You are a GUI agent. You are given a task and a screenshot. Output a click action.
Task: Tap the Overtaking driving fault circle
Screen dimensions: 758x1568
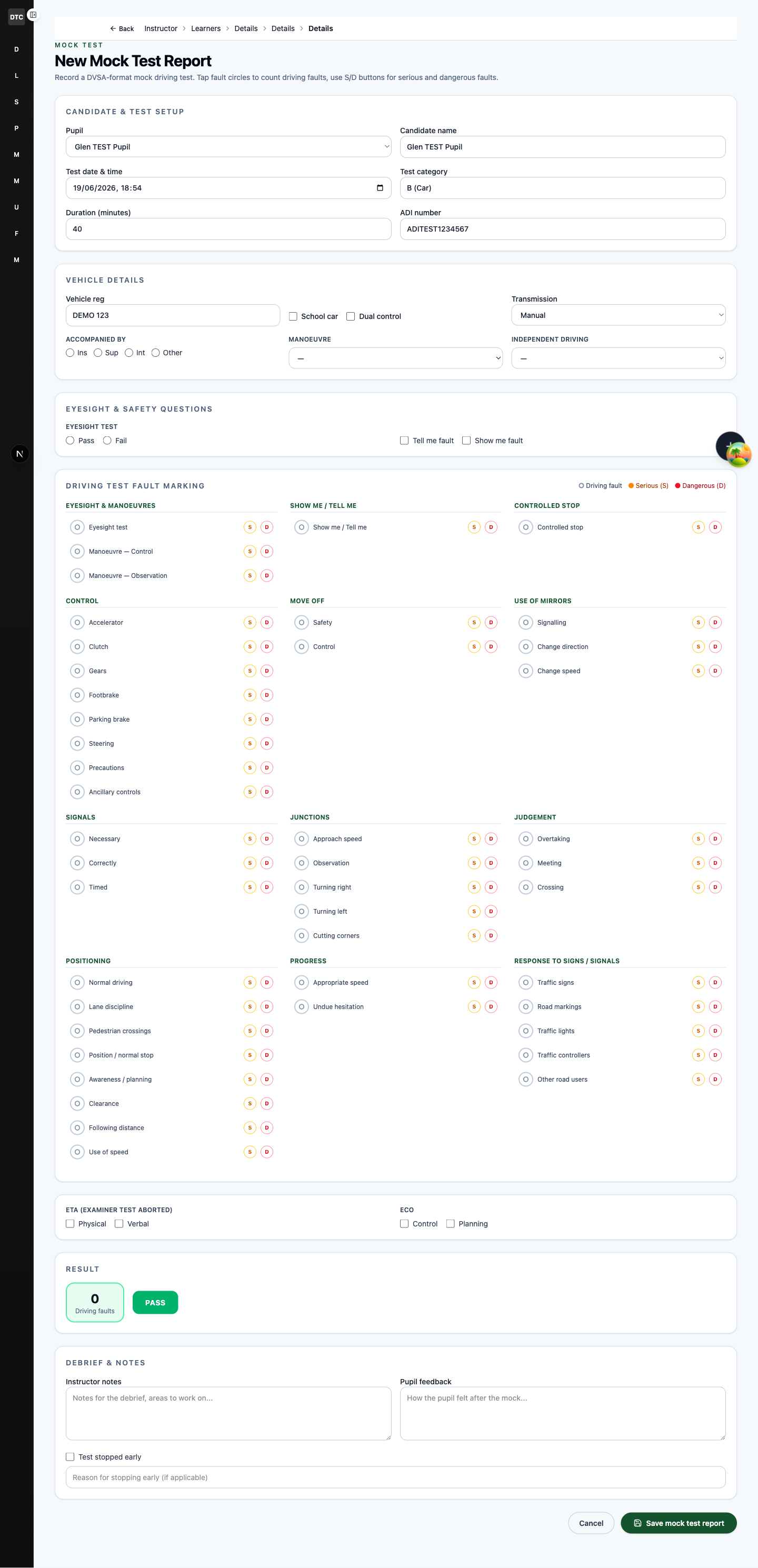(x=525, y=839)
